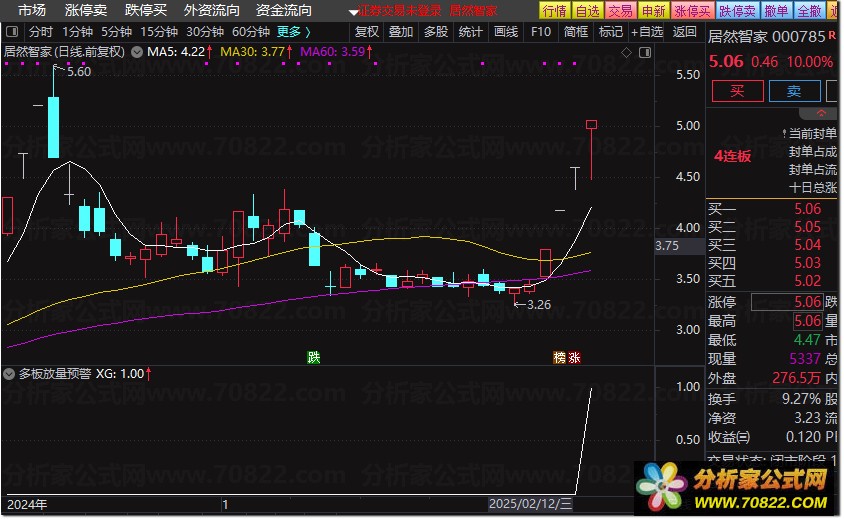Click the 换手 value 9.27%
The height and width of the screenshot is (519, 844).
click(801, 399)
